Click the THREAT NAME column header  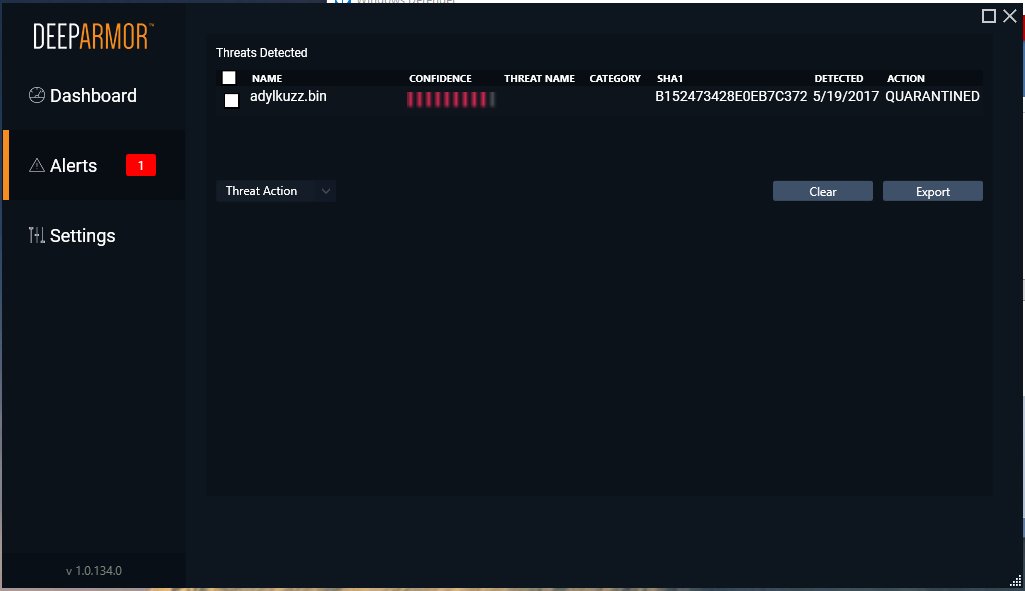pos(539,78)
